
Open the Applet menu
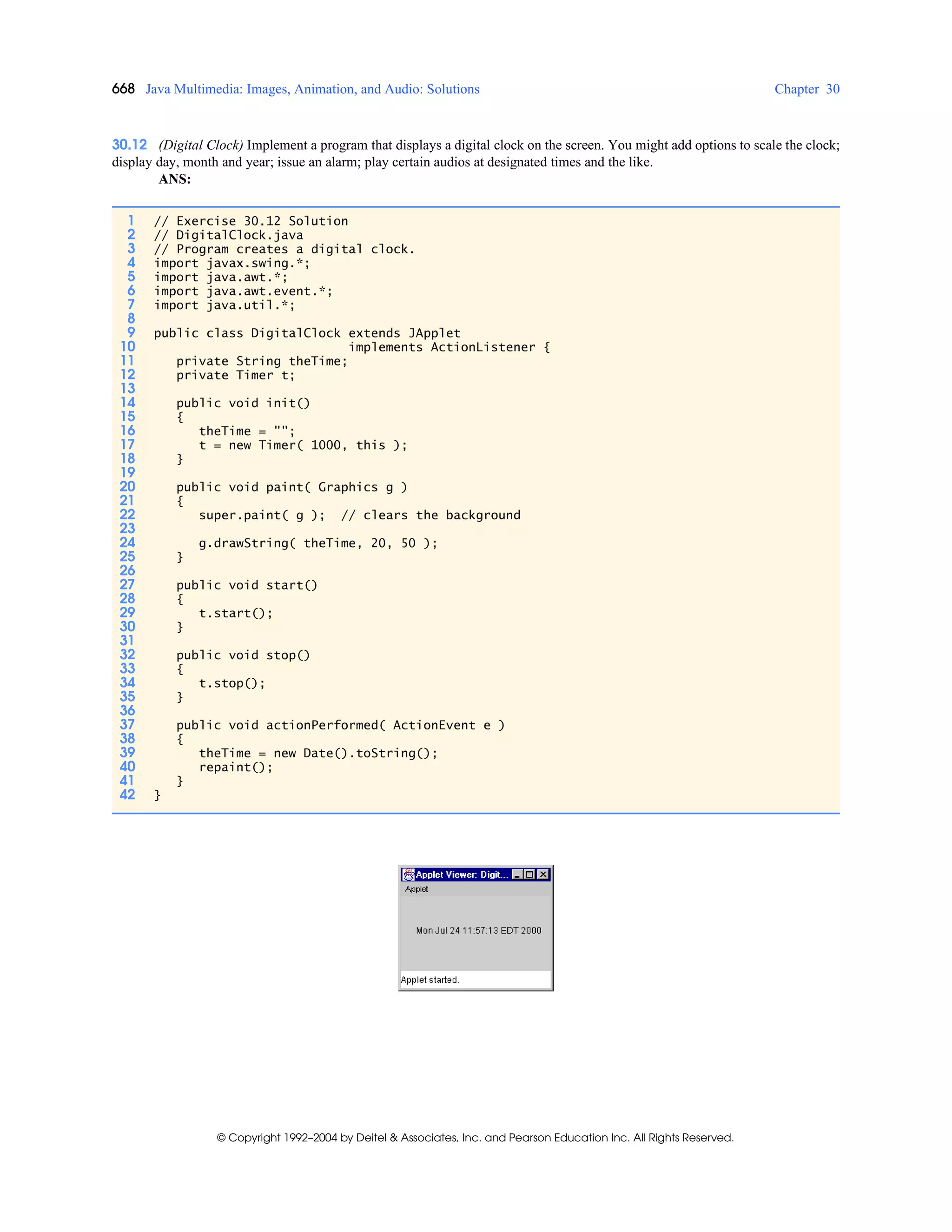416,889
